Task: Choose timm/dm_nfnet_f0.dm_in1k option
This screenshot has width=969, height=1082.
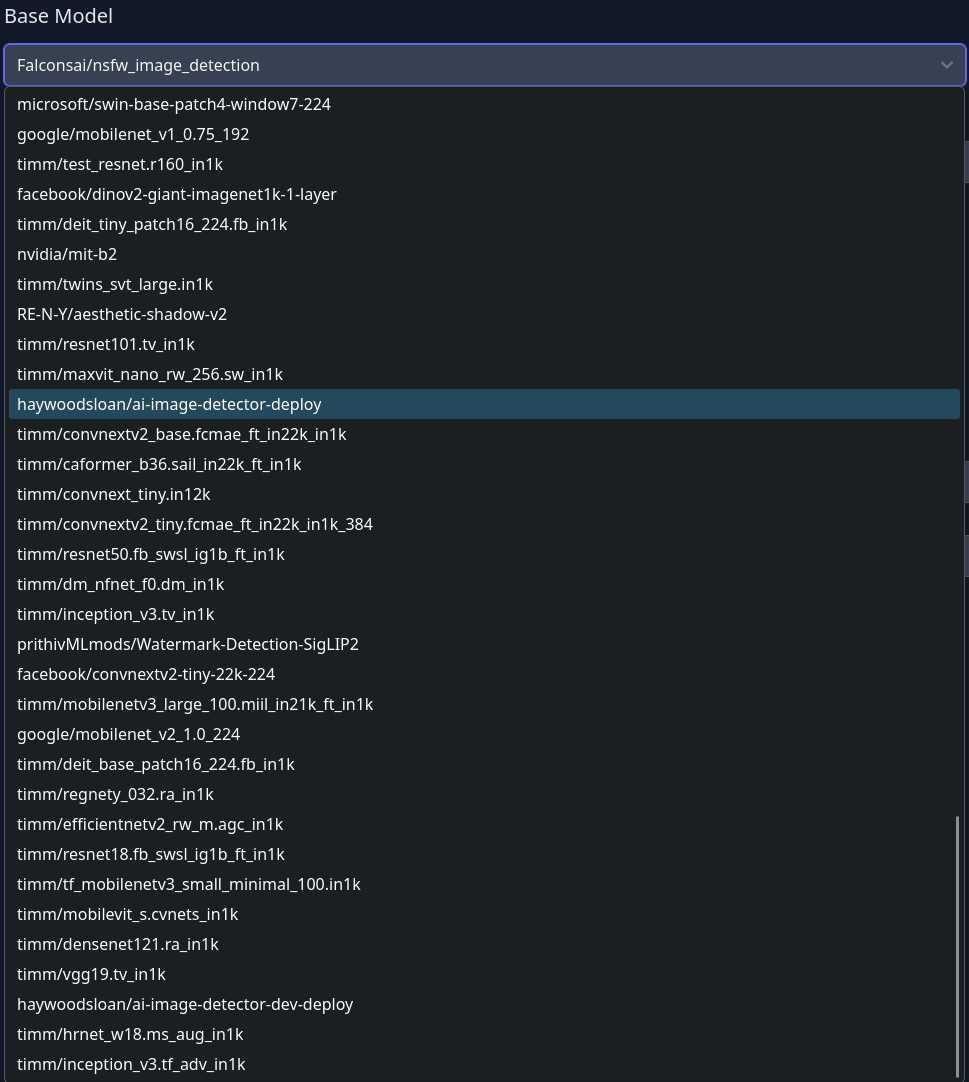Action: coord(484,584)
